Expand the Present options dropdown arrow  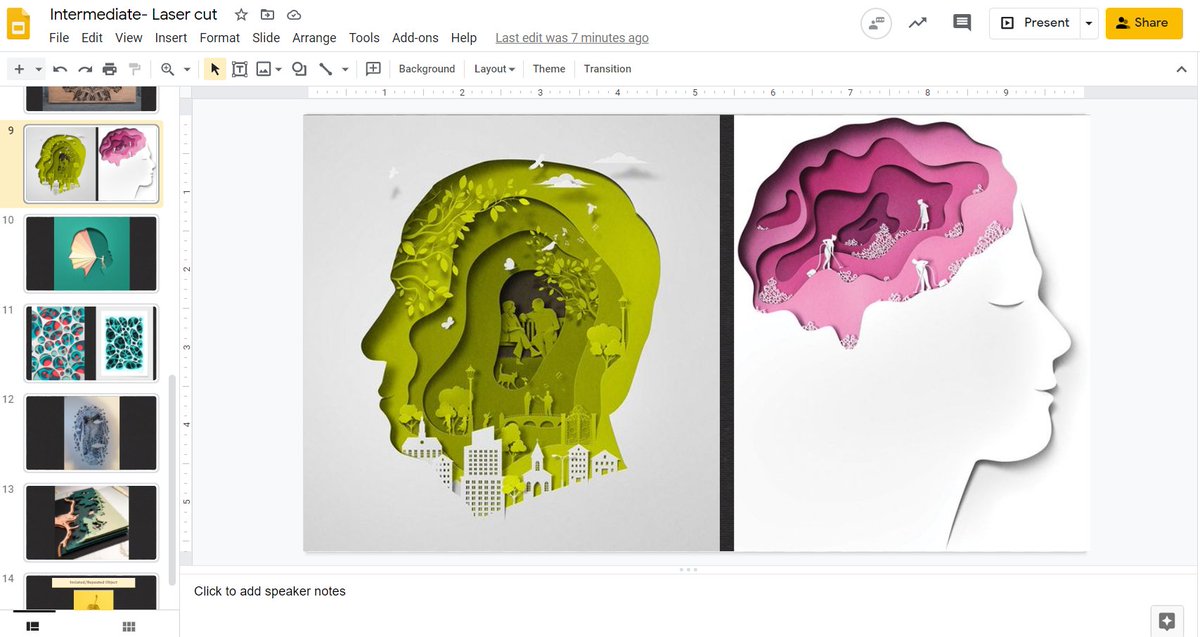coord(1089,23)
